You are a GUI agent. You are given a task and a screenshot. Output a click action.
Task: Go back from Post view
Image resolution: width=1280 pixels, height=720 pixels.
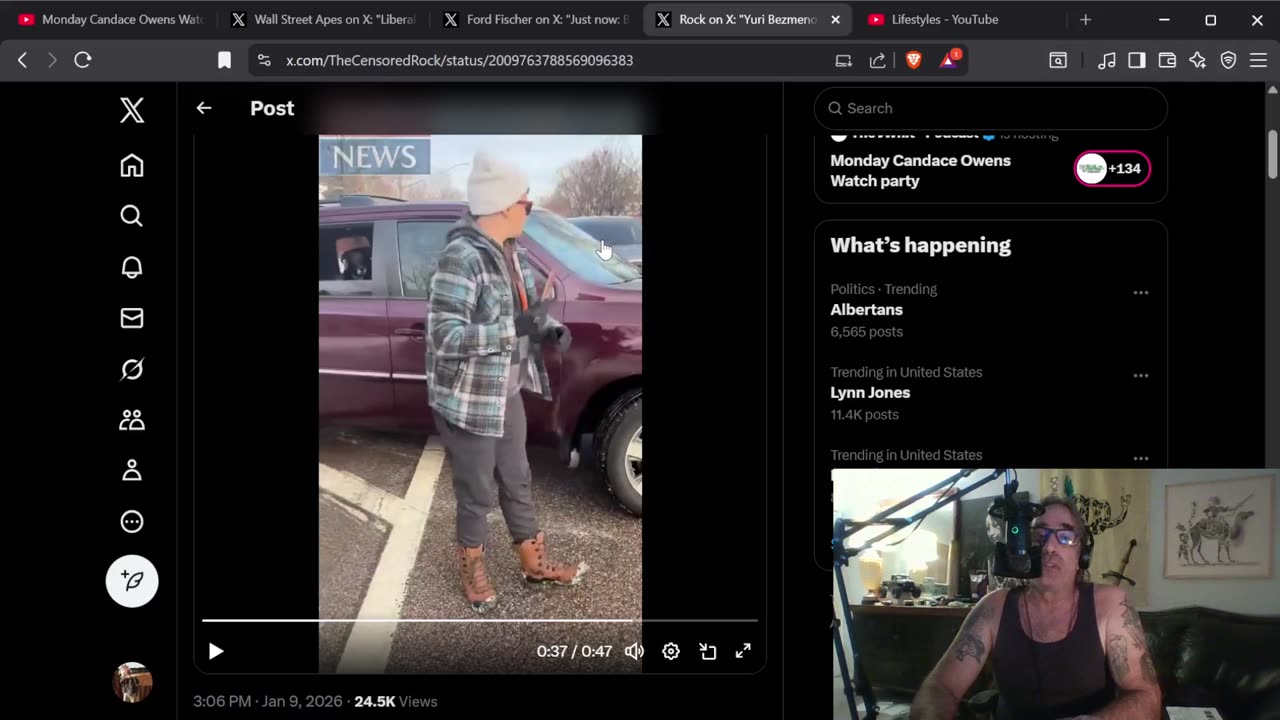point(204,108)
